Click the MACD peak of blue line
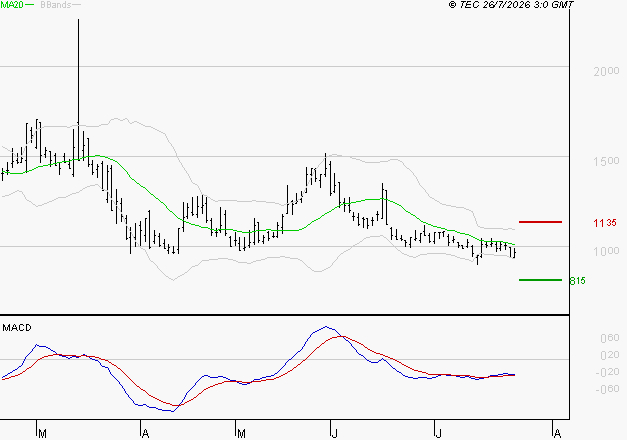627x440 pixels. pyautogui.click(x=326, y=327)
